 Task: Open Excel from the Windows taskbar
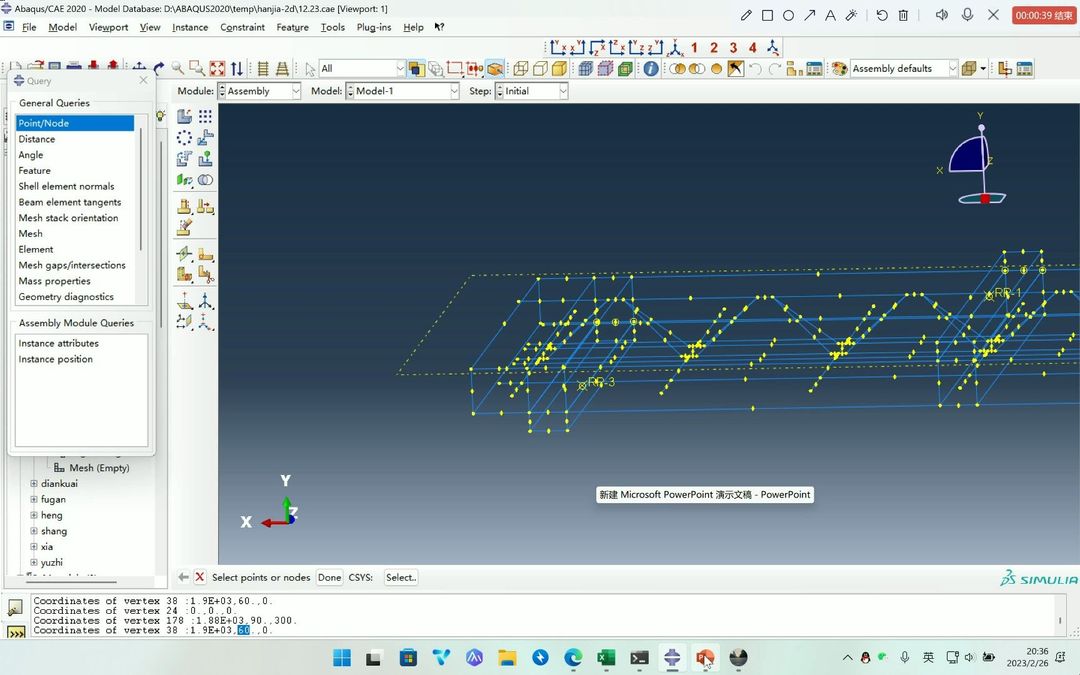click(x=606, y=657)
